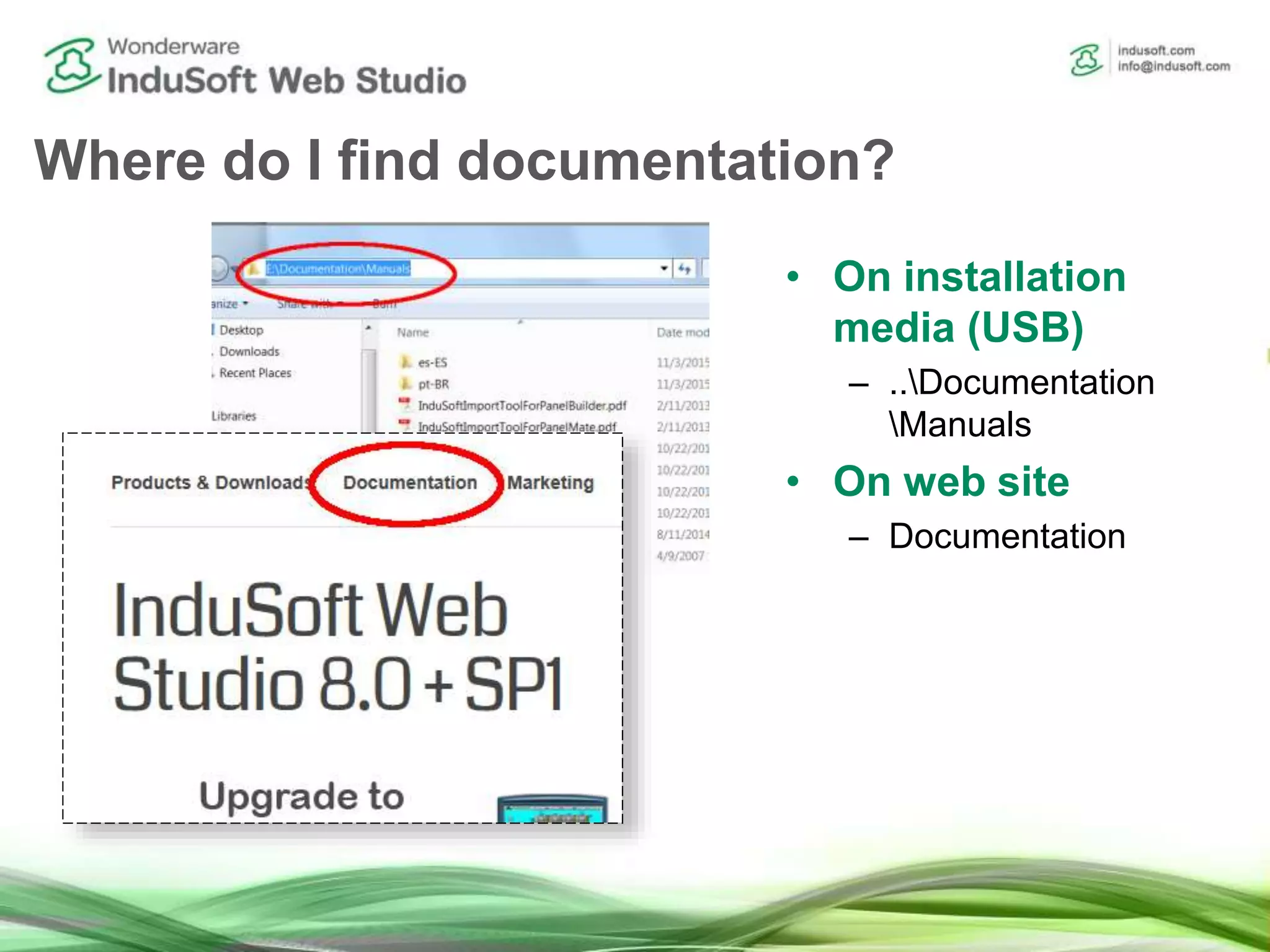
Task: Click the 4/9/2007 date entry
Action: coord(680,556)
